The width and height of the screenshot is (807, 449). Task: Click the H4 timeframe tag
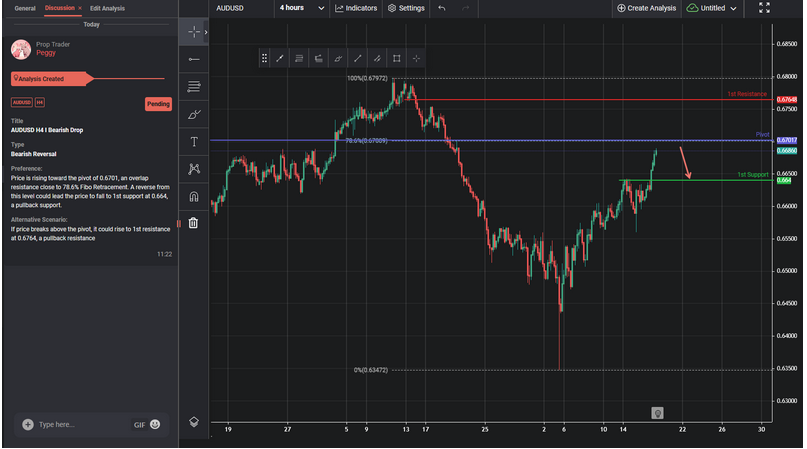click(40, 102)
